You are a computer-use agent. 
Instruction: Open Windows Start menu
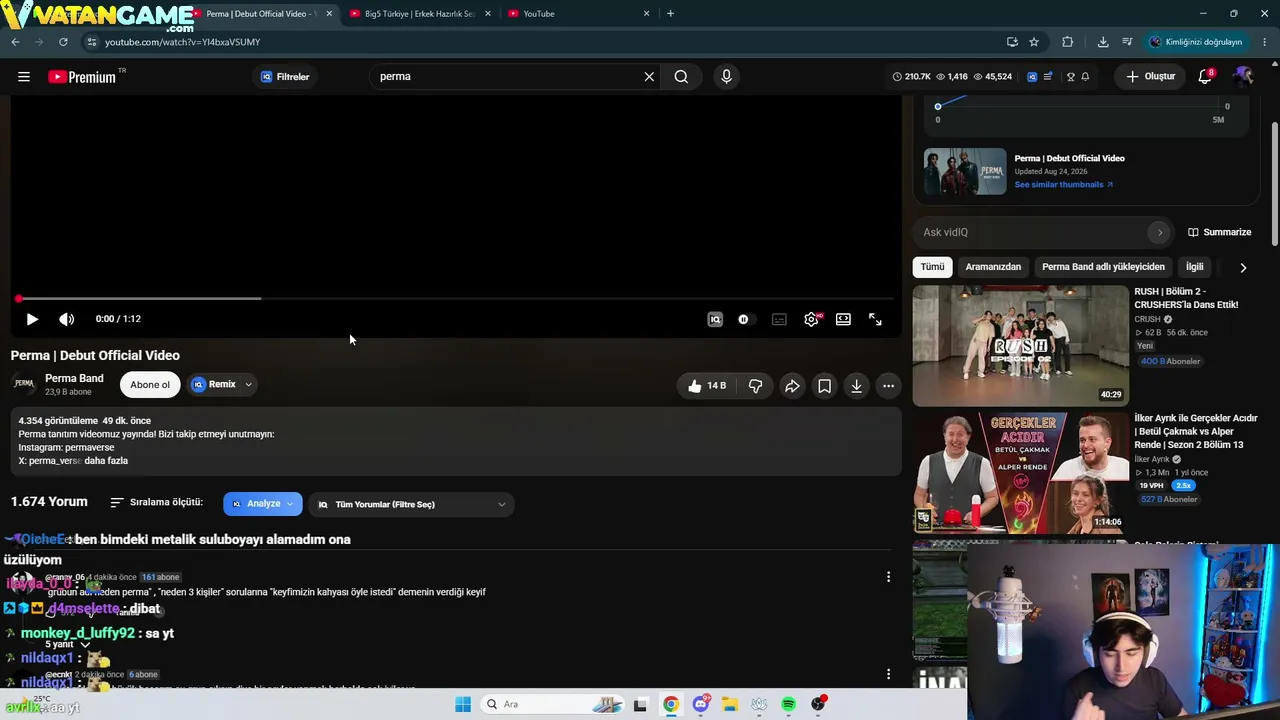click(463, 704)
